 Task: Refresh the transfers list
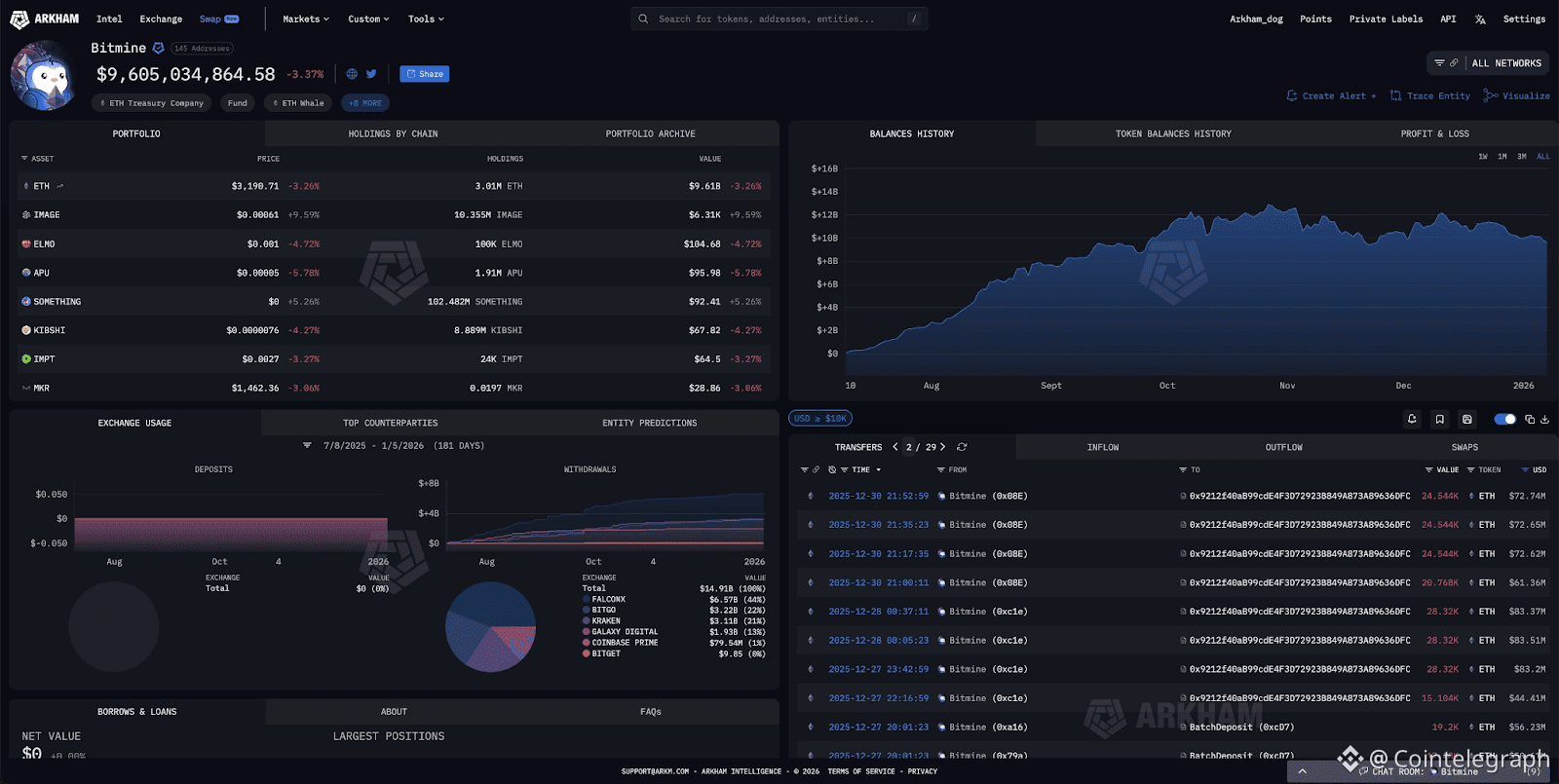pyautogui.click(x=962, y=447)
